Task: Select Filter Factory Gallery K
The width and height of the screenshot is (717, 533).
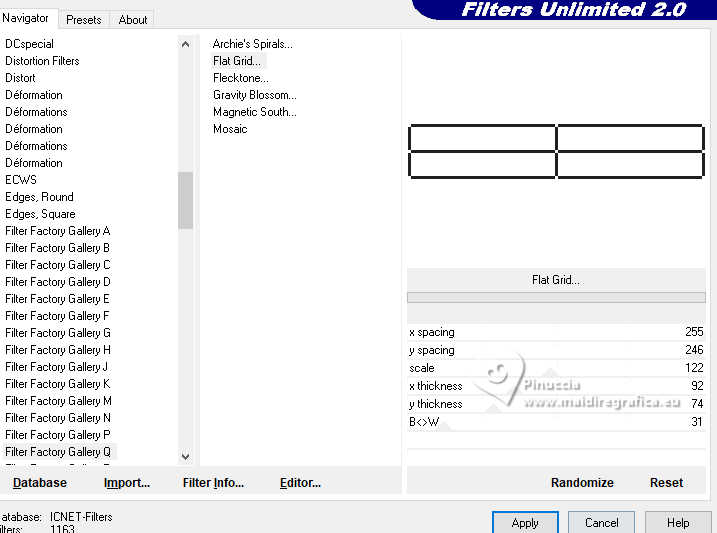Action: [58, 384]
